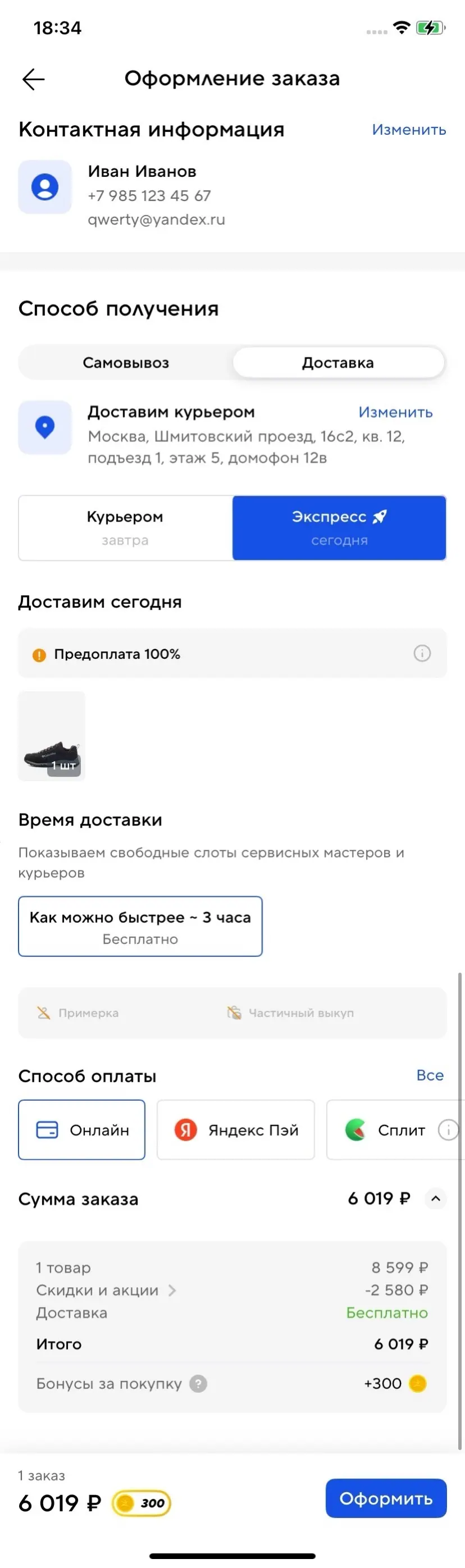Edit contact information via Изменить
Image resolution: width=465 pixels, height=1568 pixels.
click(x=408, y=130)
